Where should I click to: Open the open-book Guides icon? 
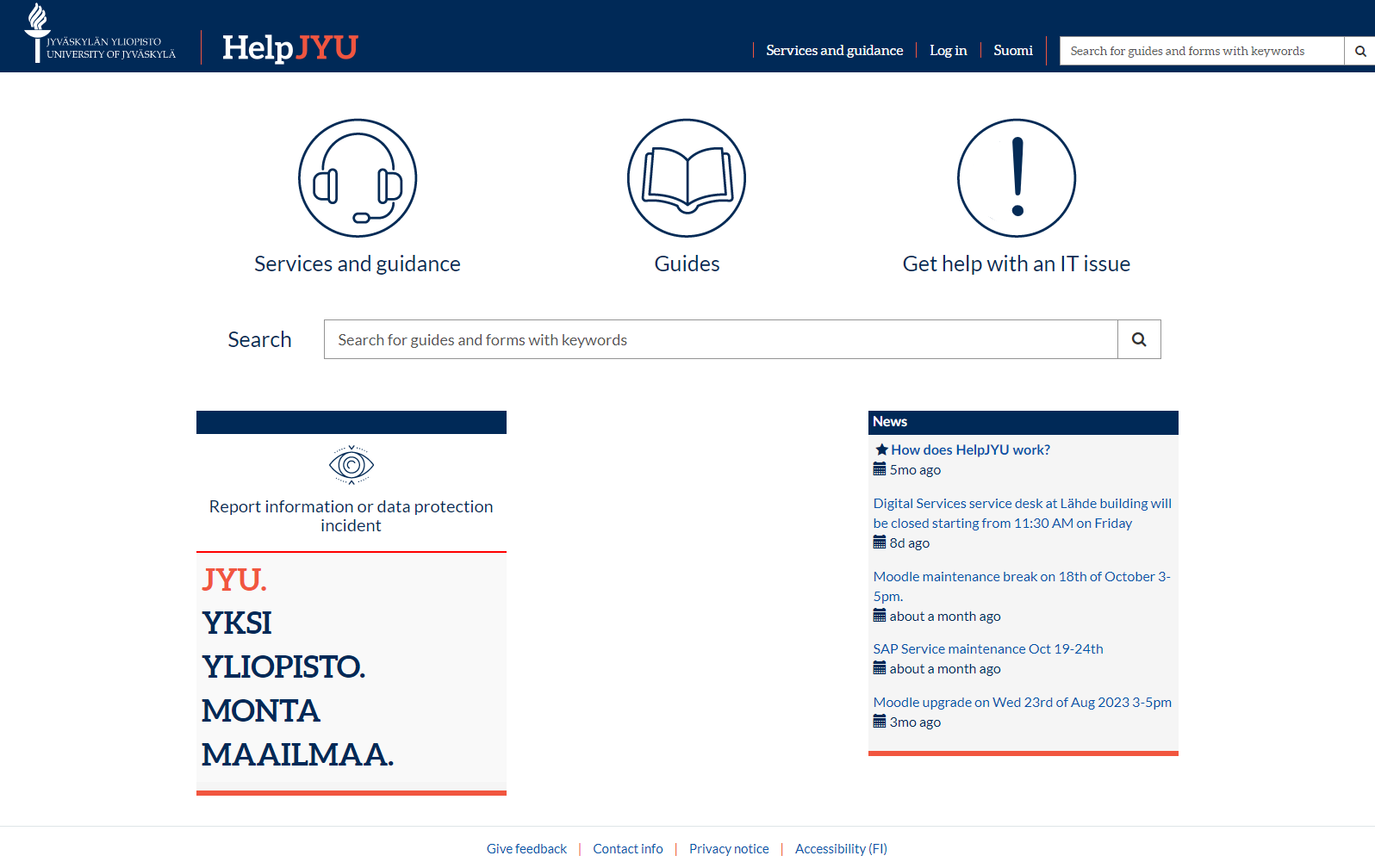687,178
